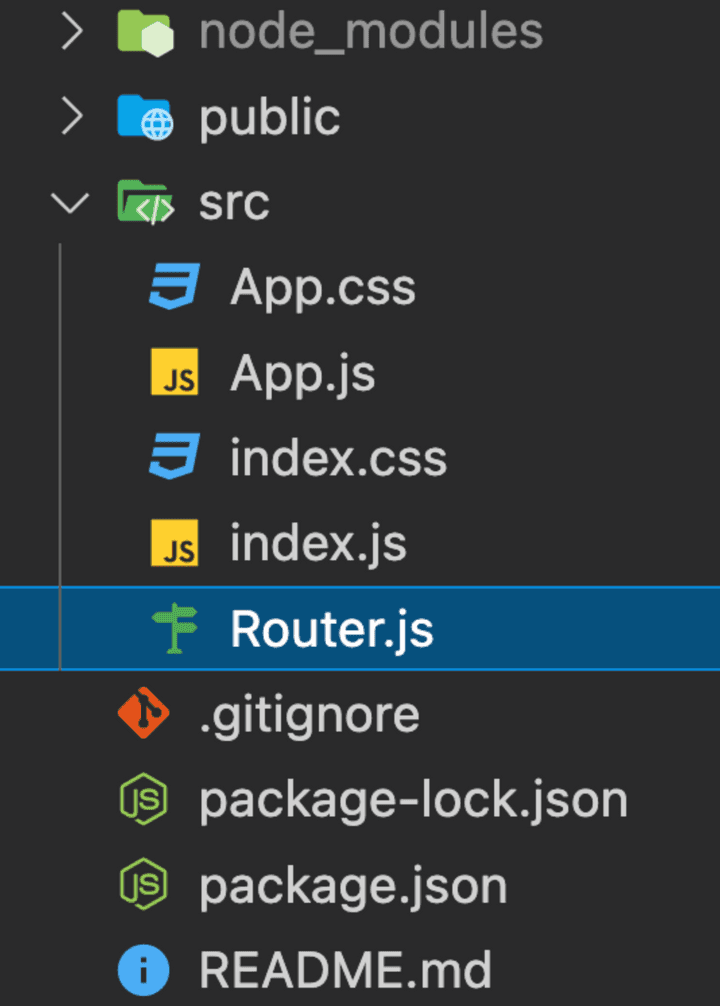The height and width of the screenshot is (1006, 720).
Task: Click the CSS icon beside index.css
Action: [174, 459]
